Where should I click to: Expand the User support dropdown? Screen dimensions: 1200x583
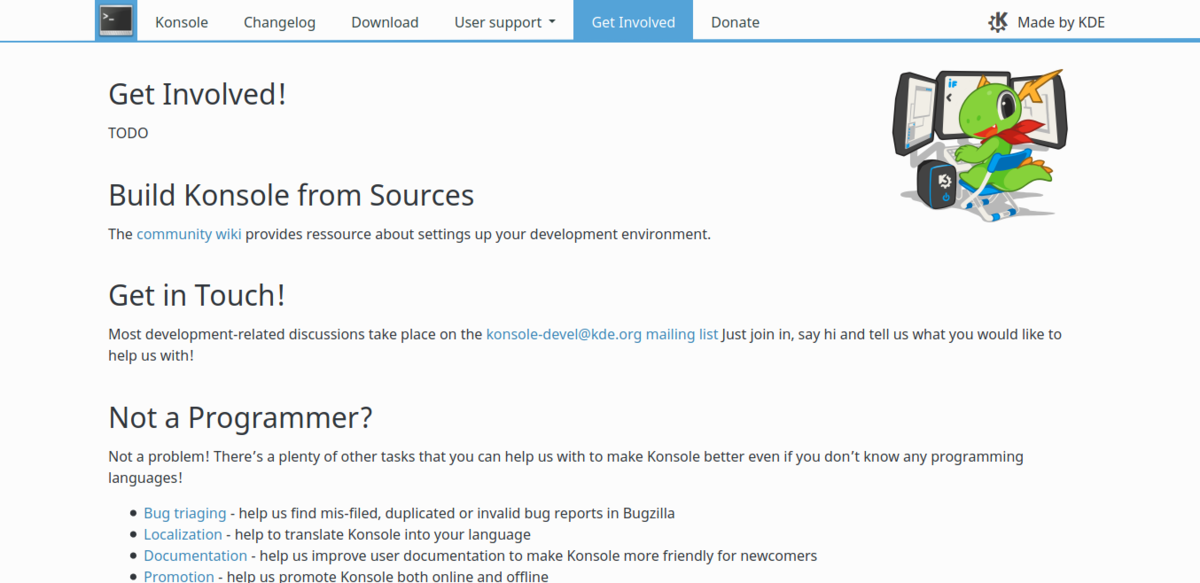[x=505, y=22]
